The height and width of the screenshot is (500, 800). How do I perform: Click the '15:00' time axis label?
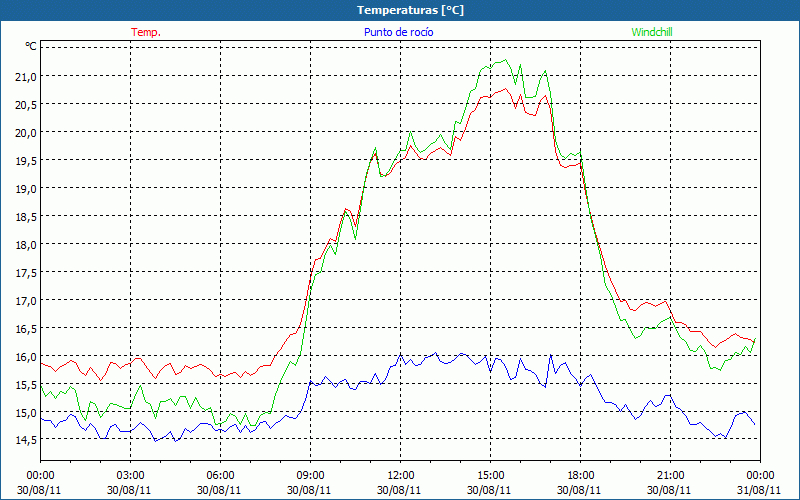click(490, 476)
